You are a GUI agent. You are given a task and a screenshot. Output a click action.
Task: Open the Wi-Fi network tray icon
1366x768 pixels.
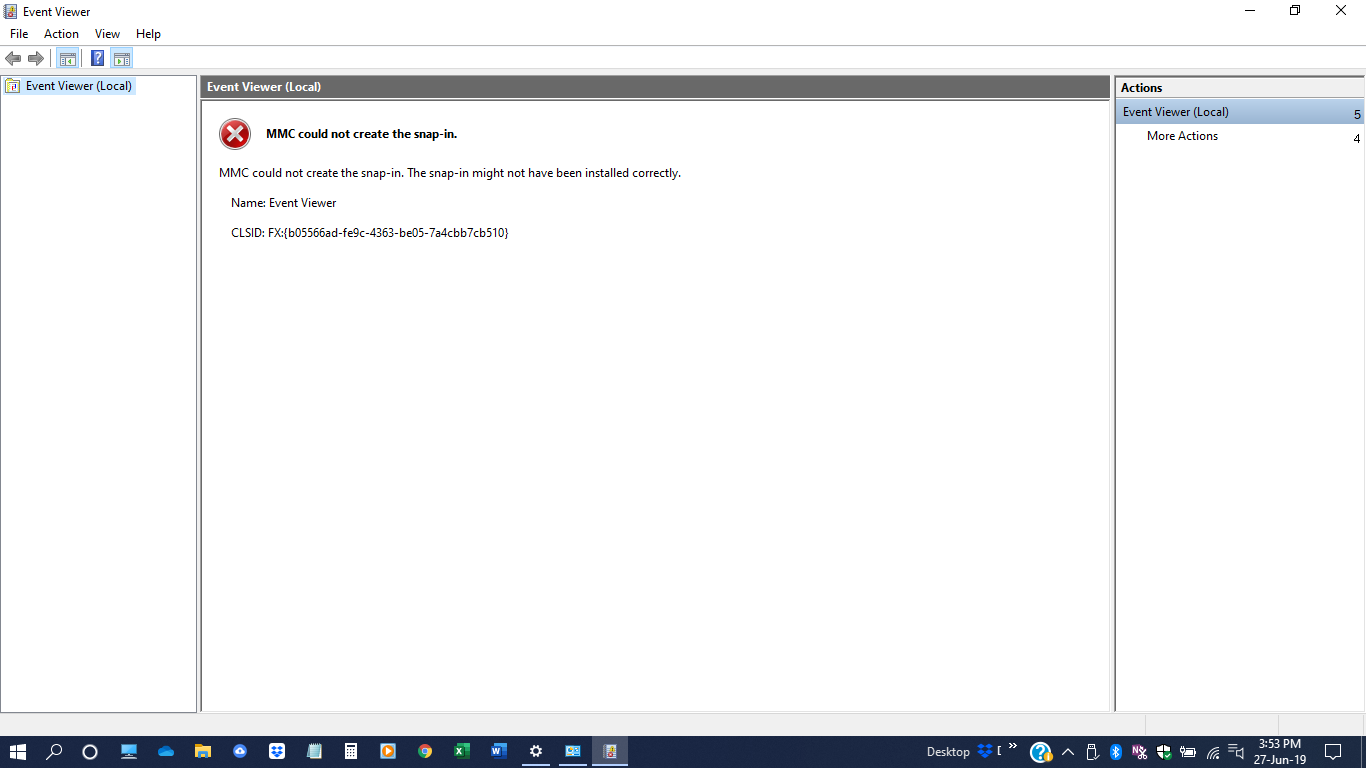1213,752
